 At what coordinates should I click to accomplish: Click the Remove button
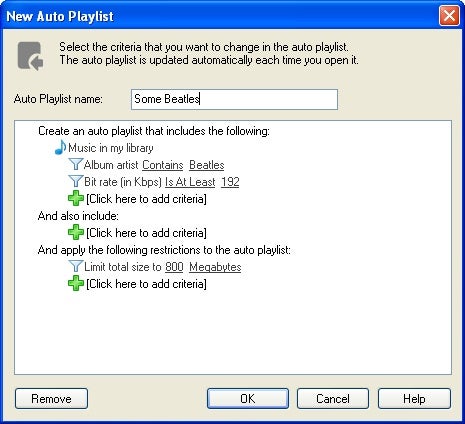point(51,399)
